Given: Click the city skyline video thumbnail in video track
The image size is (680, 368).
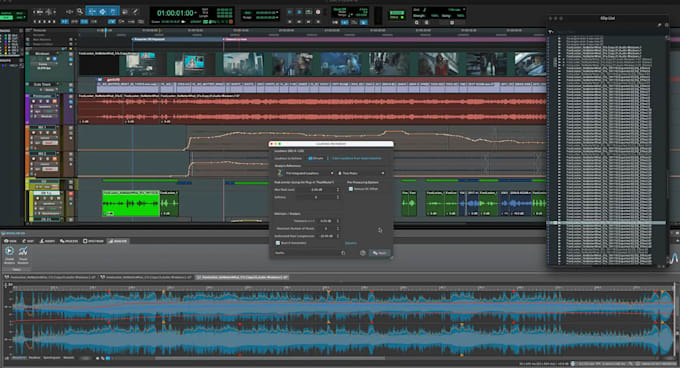Looking at the screenshot, I should [x=243, y=64].
